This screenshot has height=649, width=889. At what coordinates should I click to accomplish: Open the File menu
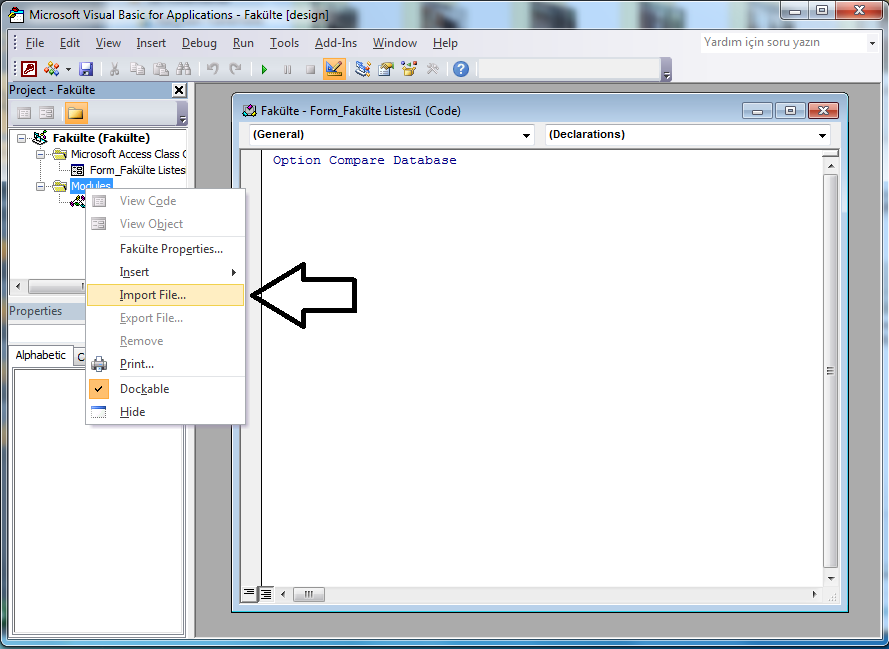click(x=35, y=43)
